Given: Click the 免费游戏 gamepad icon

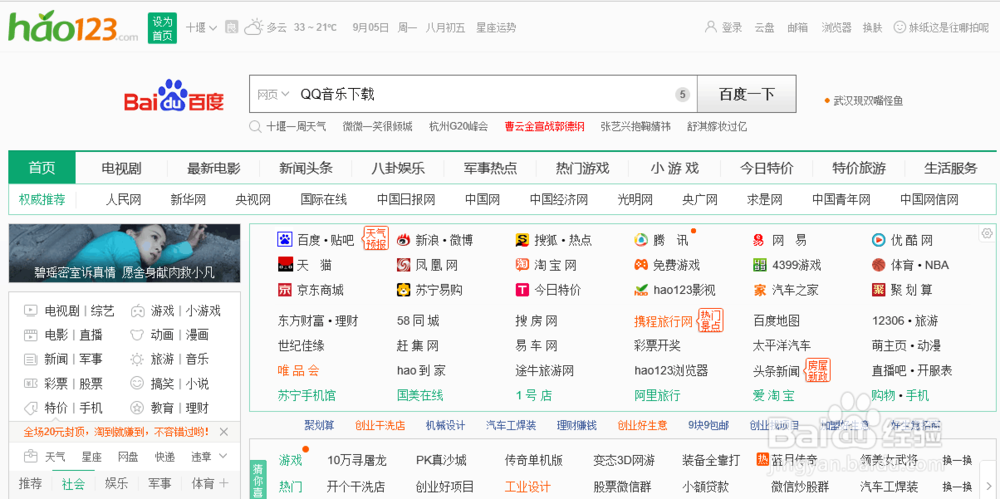Looking at the screenshot, I should pyautogui.click(x=641, y=265).
